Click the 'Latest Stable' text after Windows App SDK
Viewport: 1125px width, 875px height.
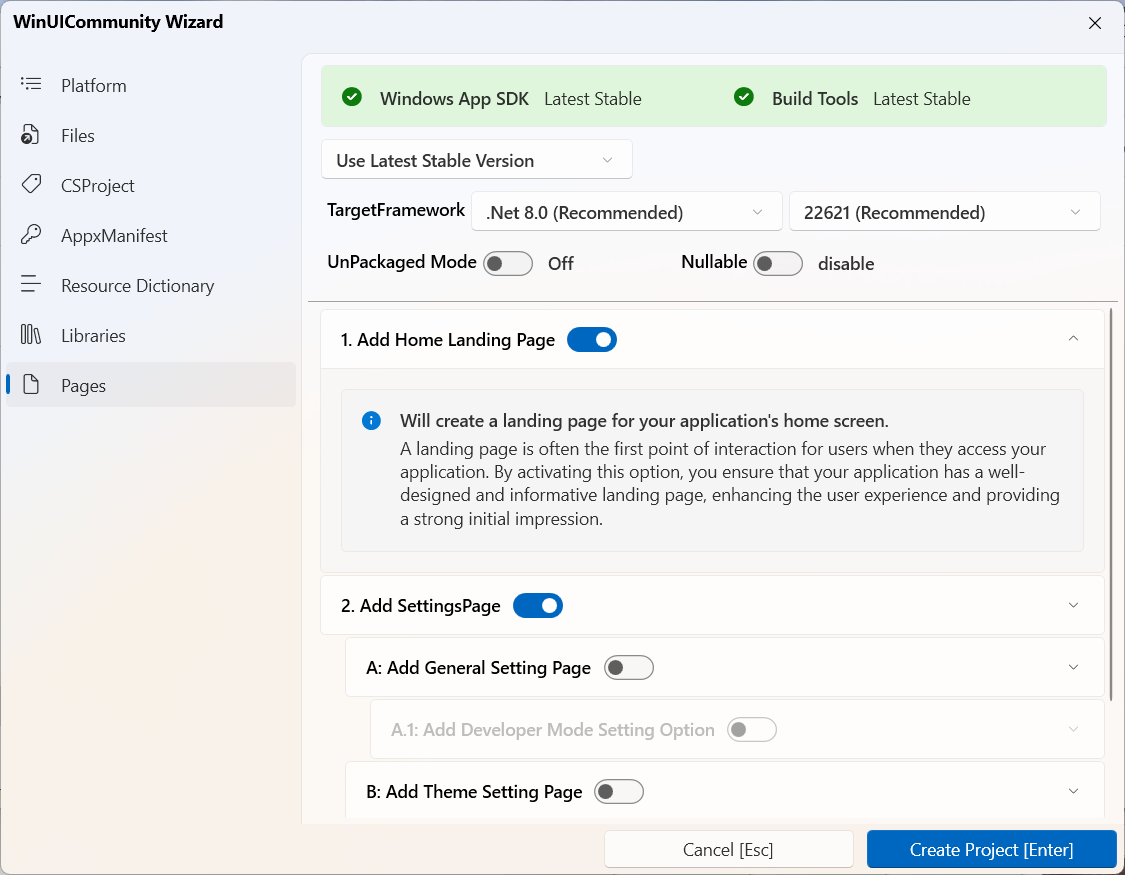coord(593,99)
